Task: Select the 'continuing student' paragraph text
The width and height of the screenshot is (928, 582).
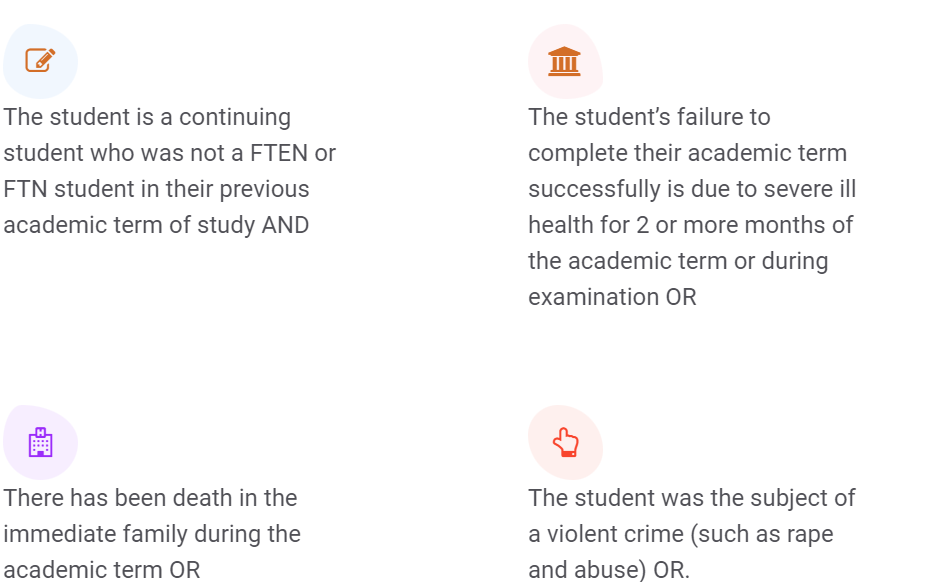Action: (x=170, y=171)
